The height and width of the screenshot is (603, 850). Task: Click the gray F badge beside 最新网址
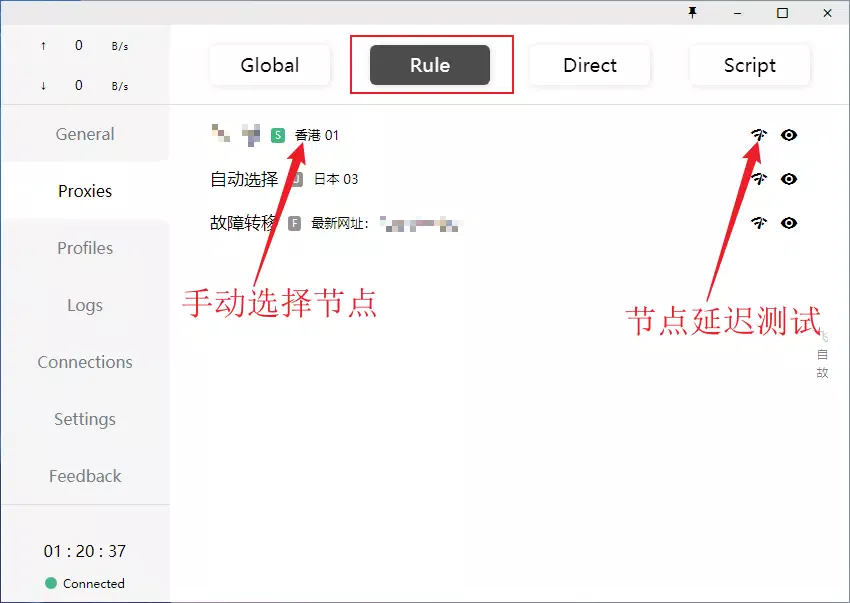pos(295,223)
